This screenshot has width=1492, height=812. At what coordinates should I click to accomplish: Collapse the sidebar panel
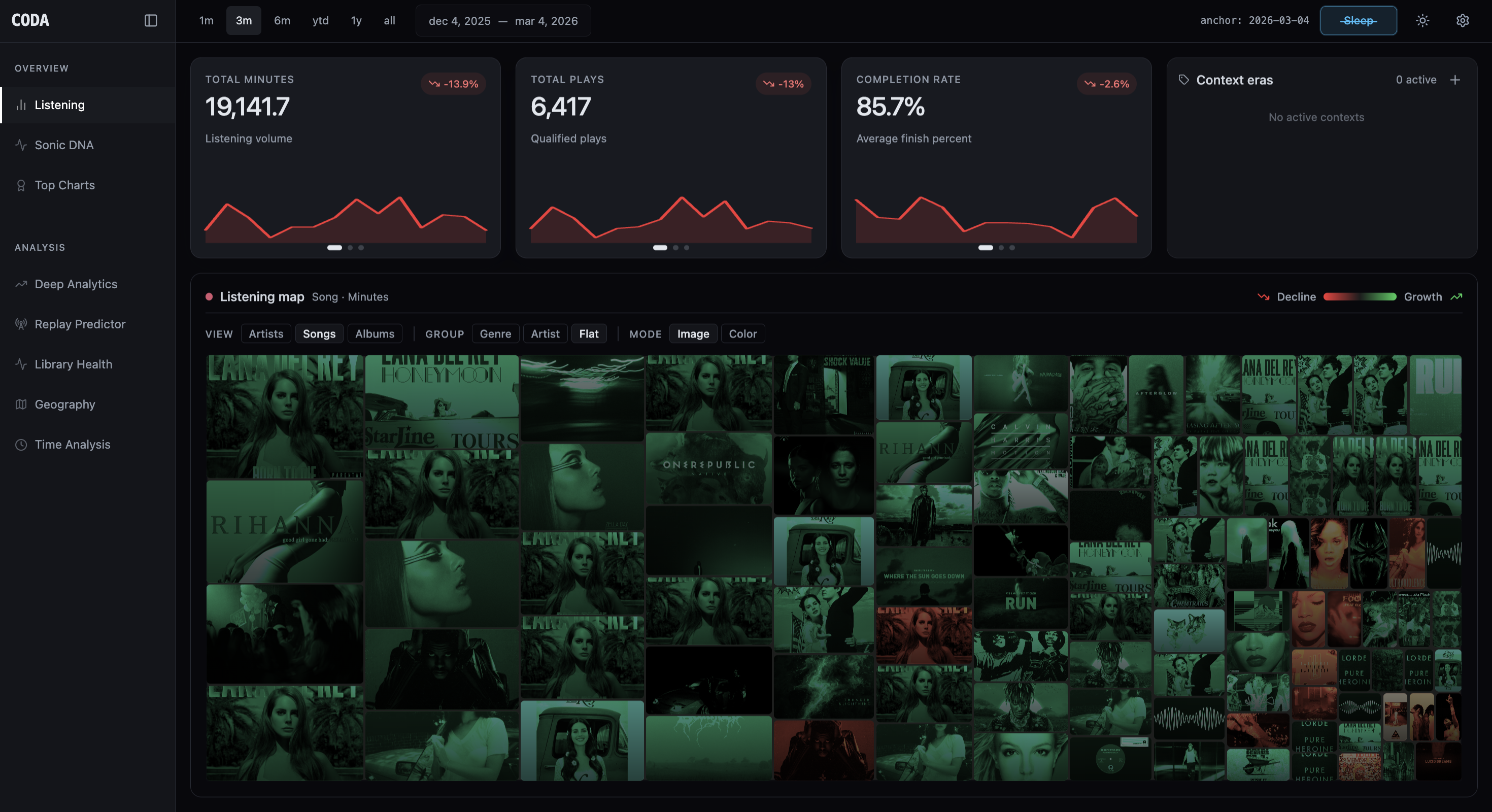(151, 20)
